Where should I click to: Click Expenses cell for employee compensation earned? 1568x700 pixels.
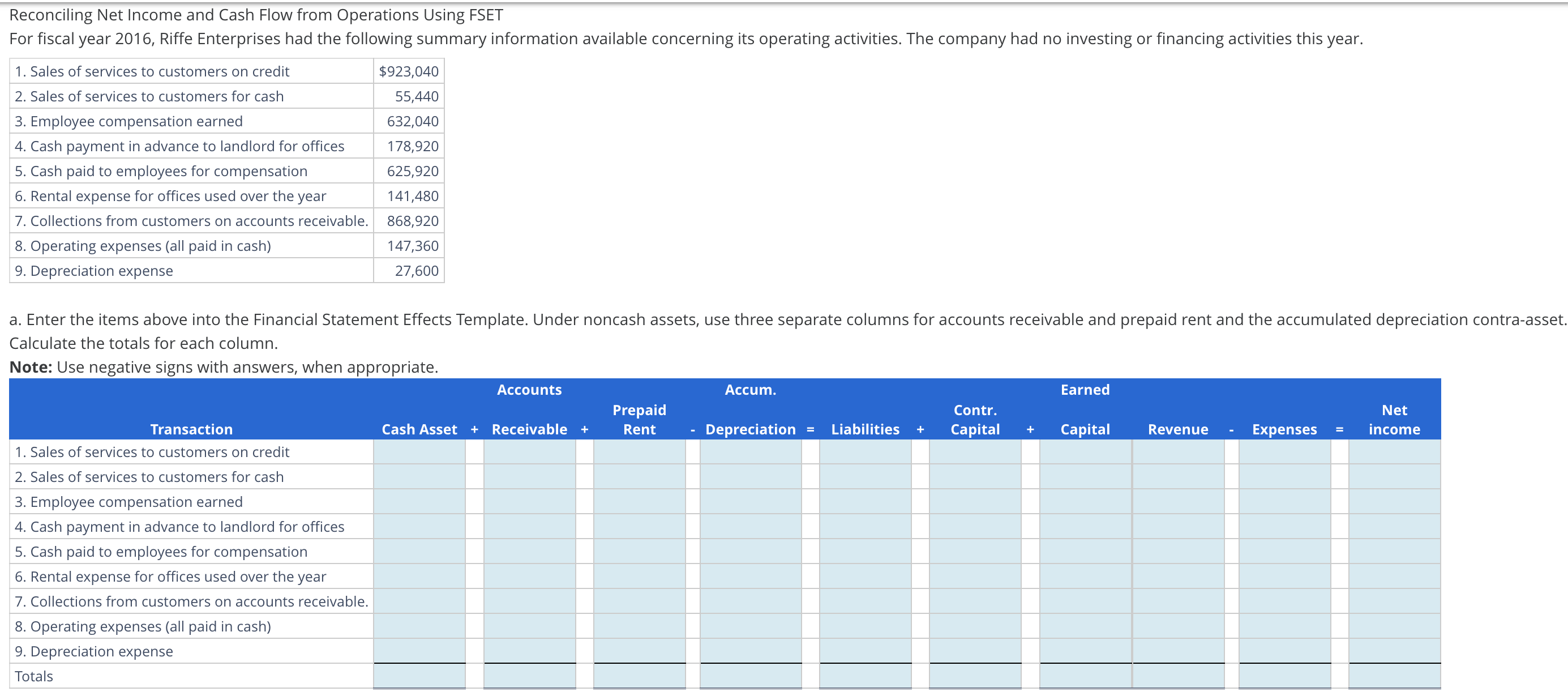[1284, 502]
